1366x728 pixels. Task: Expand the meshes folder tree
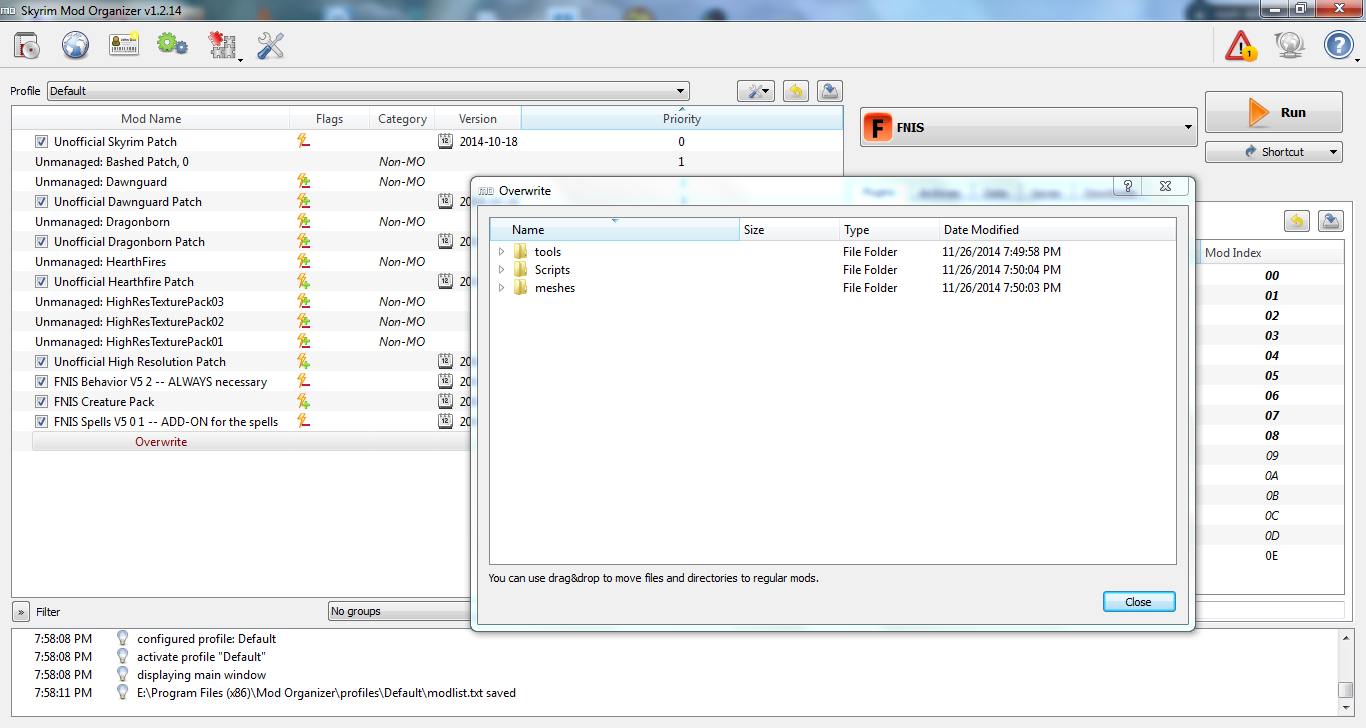point(502,288)
